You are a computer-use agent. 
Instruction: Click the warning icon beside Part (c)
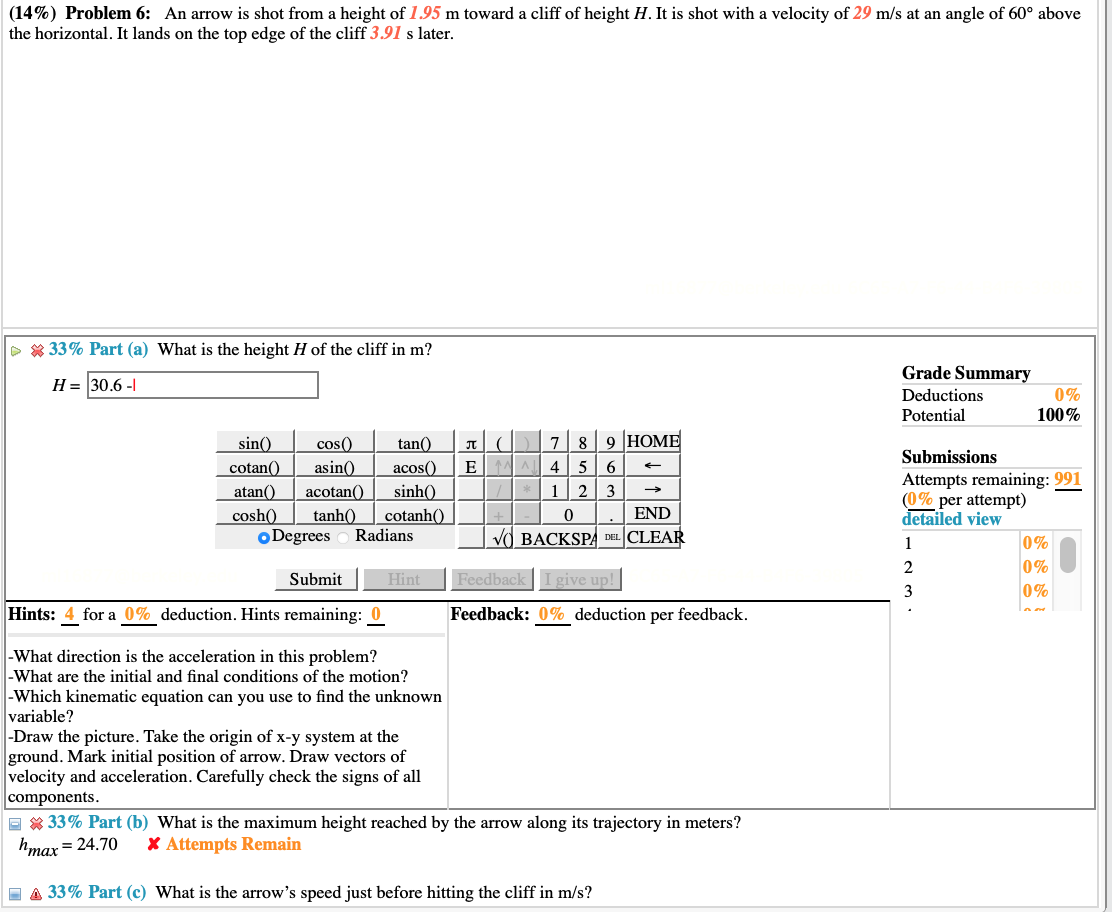point(35,892)
